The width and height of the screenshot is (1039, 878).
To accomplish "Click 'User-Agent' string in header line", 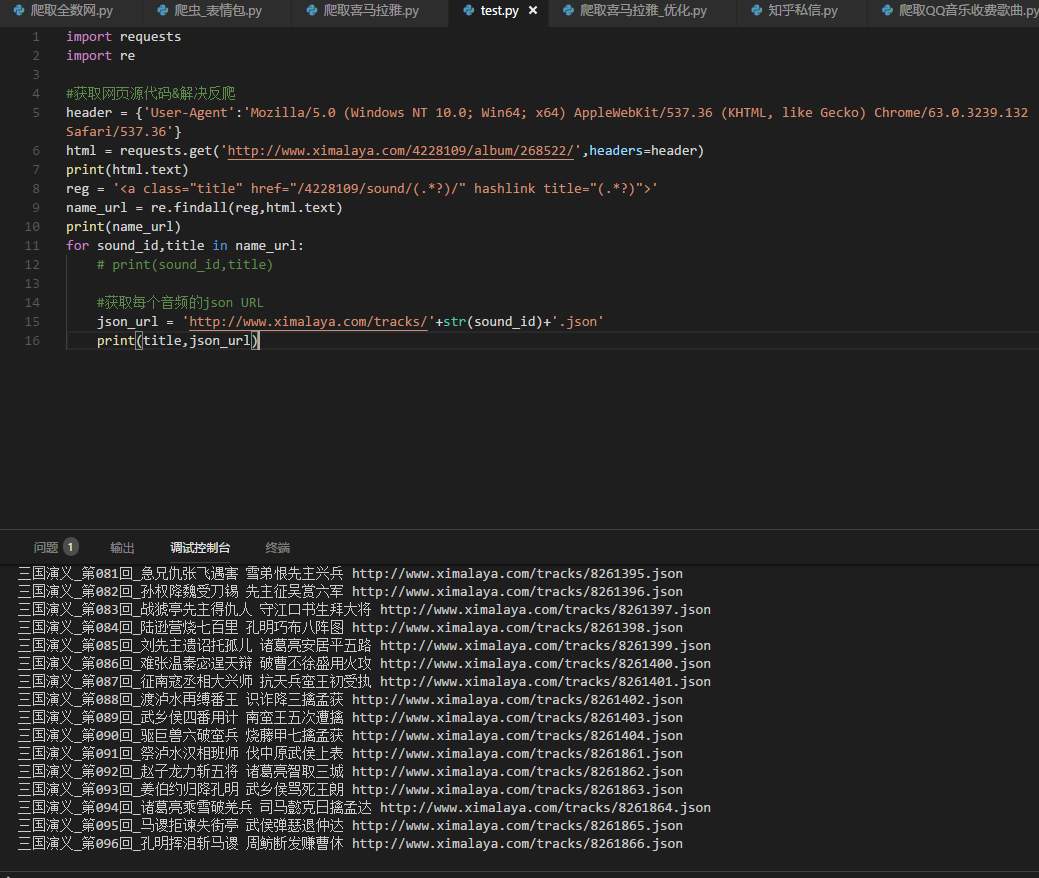I will click(189, 113).
